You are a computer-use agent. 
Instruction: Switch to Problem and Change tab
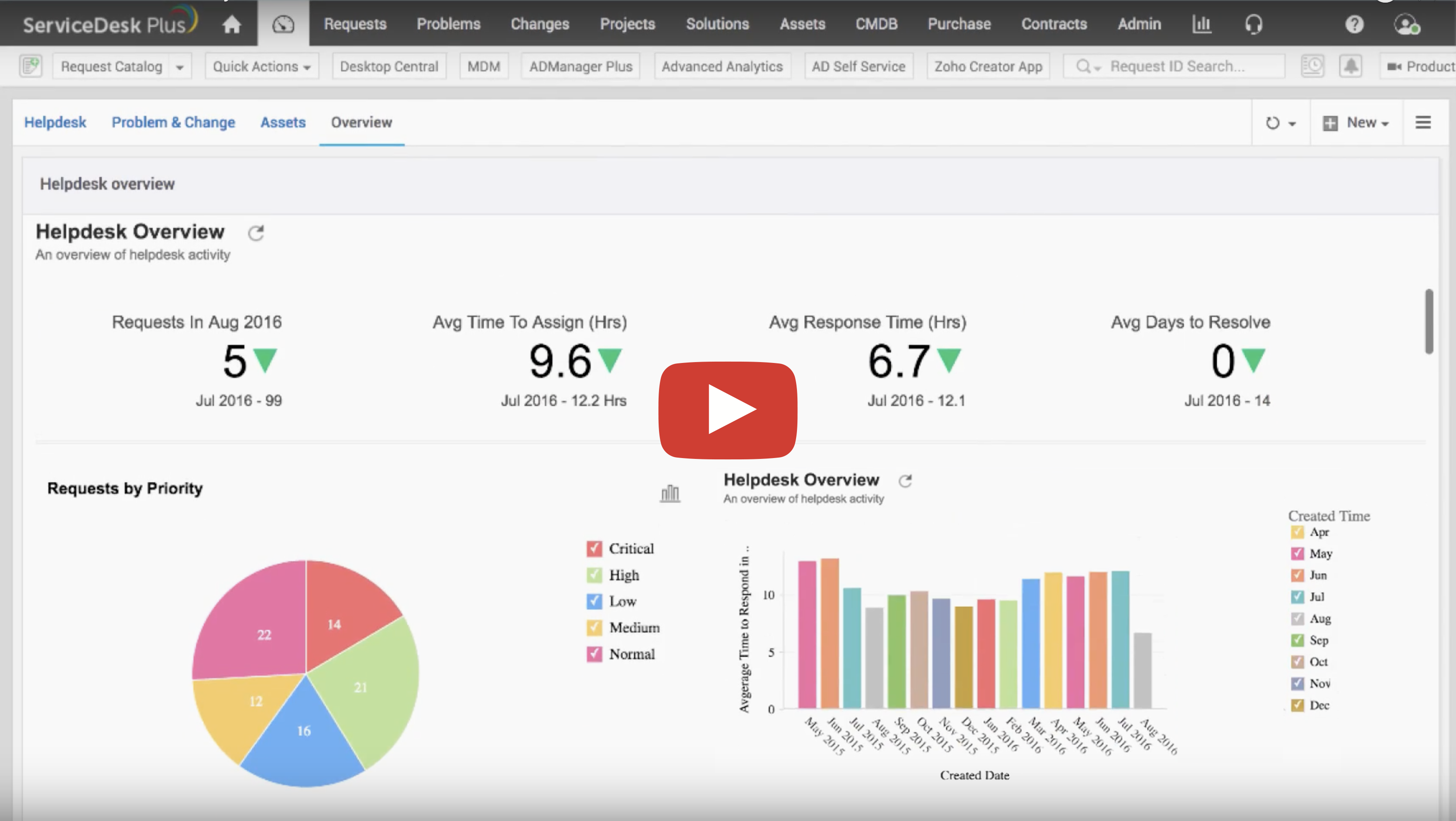click(x=172, y=122)
